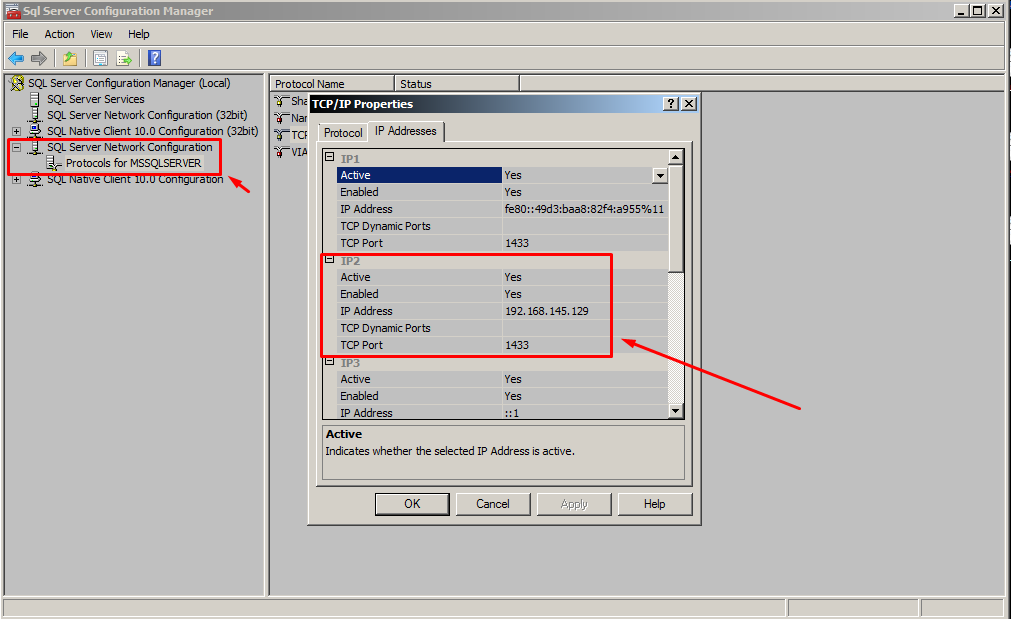Collapse the SQL Server Network Configuration node
The image size is (1011, 619).
(16, 148)
